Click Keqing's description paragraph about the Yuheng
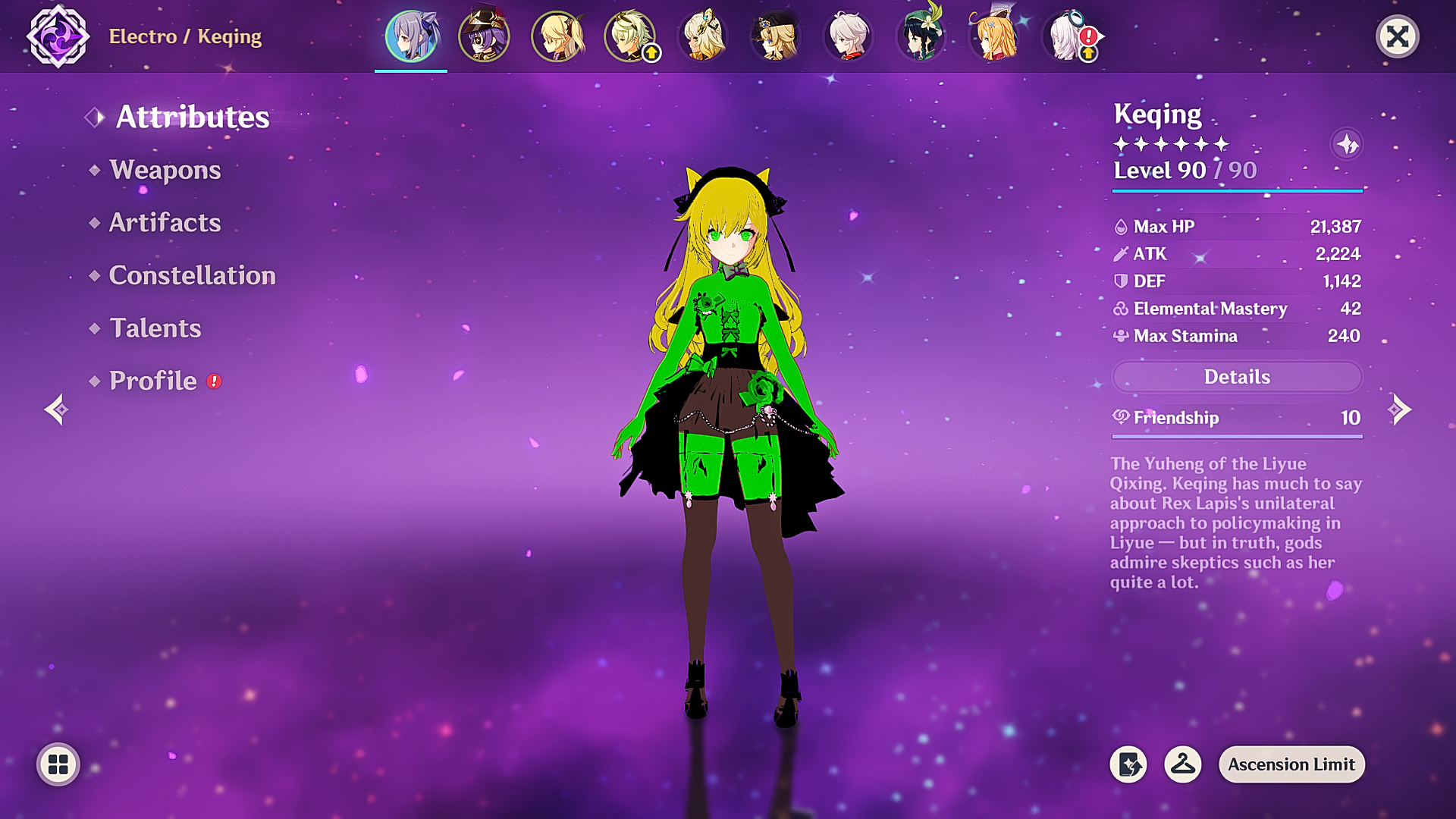1456x819 pixels. coord(1235,523)
